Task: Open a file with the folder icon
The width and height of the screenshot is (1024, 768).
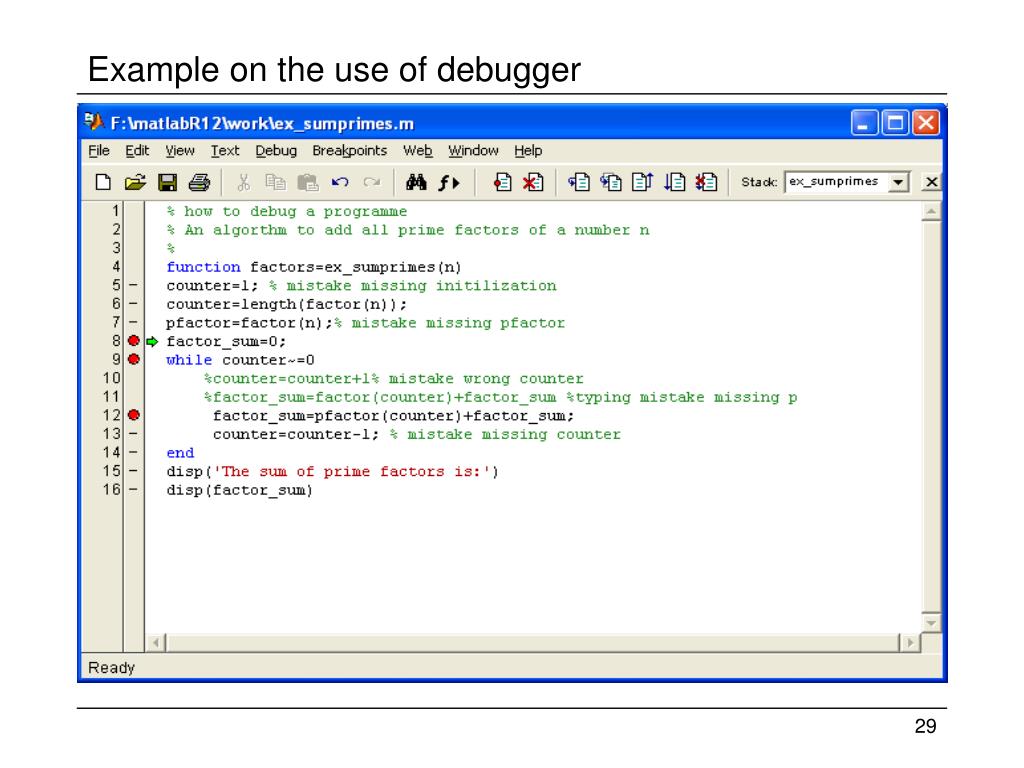Action: click(x=135, y=182)
